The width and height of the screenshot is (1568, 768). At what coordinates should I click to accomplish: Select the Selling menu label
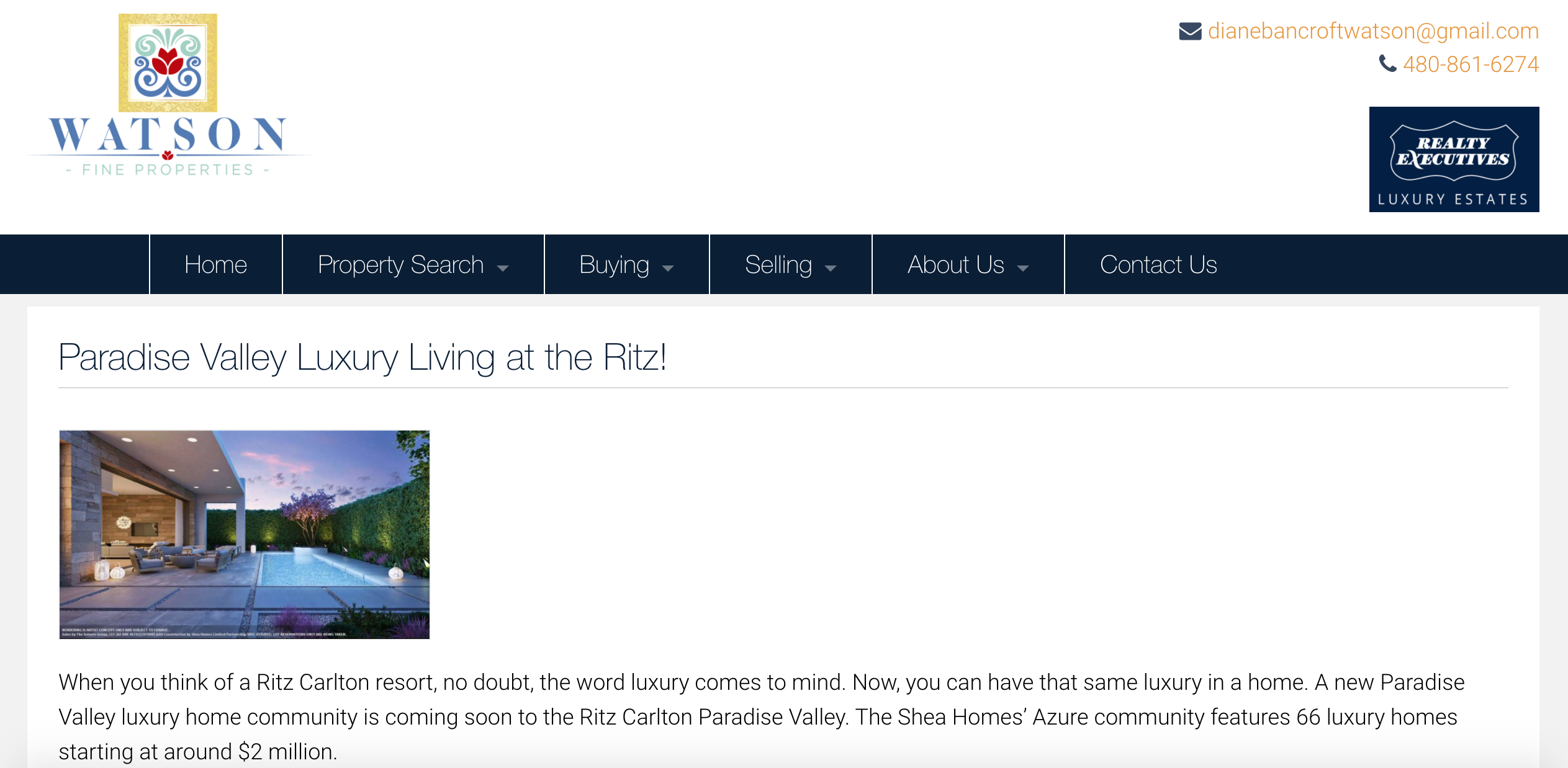(778, 265)
